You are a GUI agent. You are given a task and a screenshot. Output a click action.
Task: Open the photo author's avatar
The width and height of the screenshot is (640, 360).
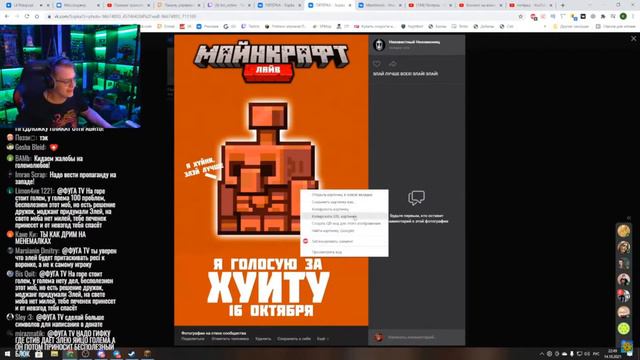click(379, 44)
